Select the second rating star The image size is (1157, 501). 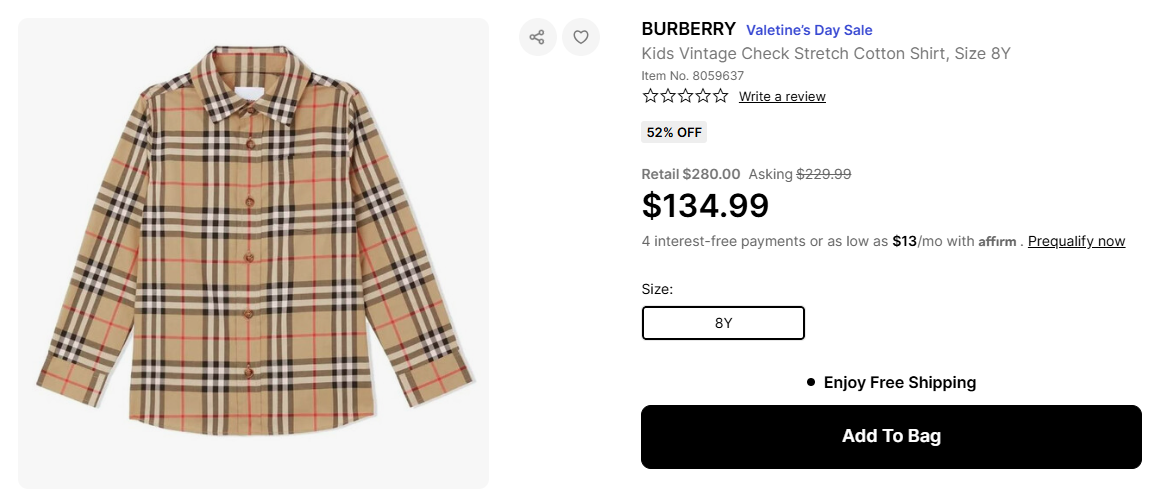pos(668,96)
